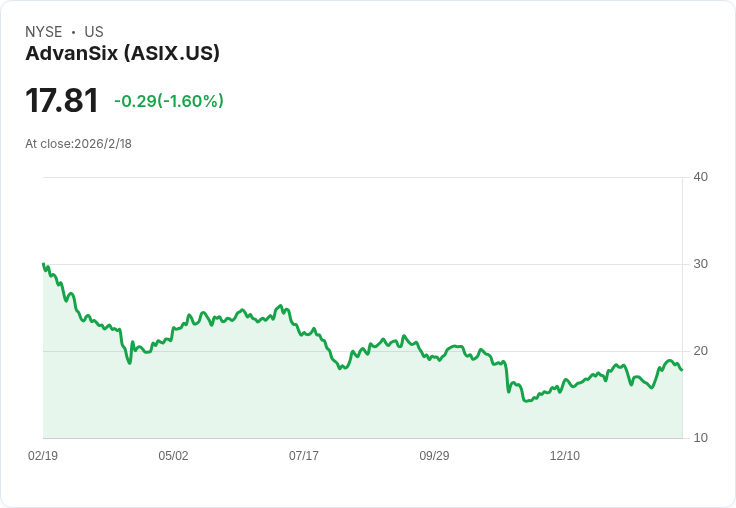736x508 pixels.
Task: Select the US market label
Action: click(x=94, y=32)
